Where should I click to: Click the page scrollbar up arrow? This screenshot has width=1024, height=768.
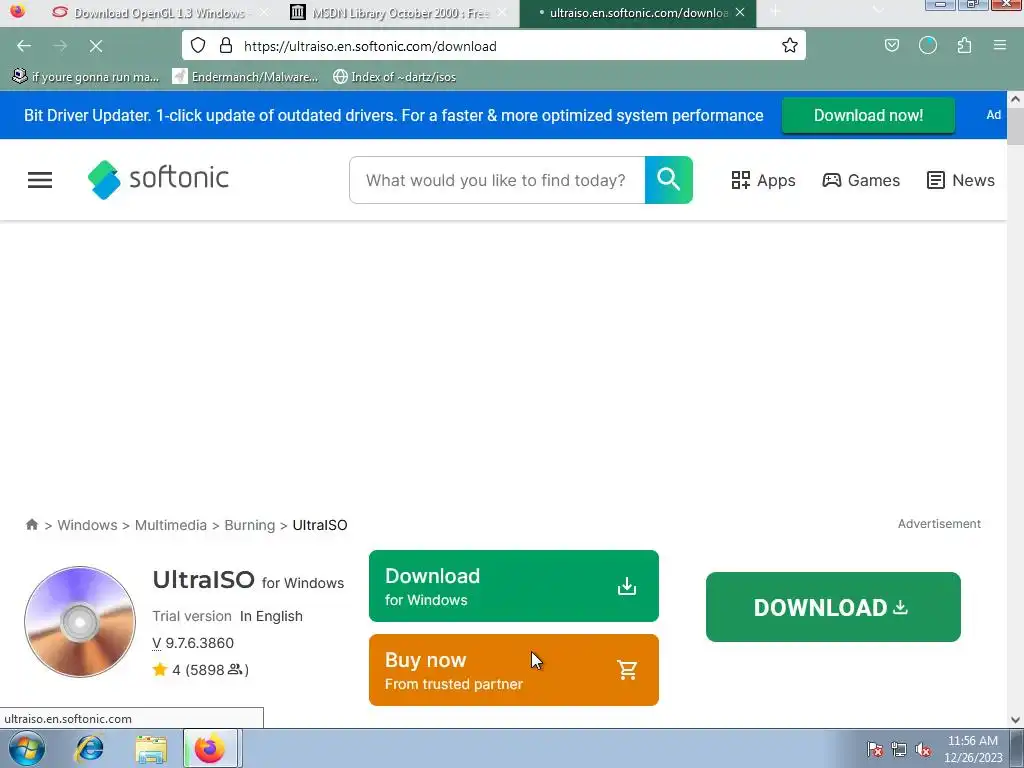point(1015,99)
